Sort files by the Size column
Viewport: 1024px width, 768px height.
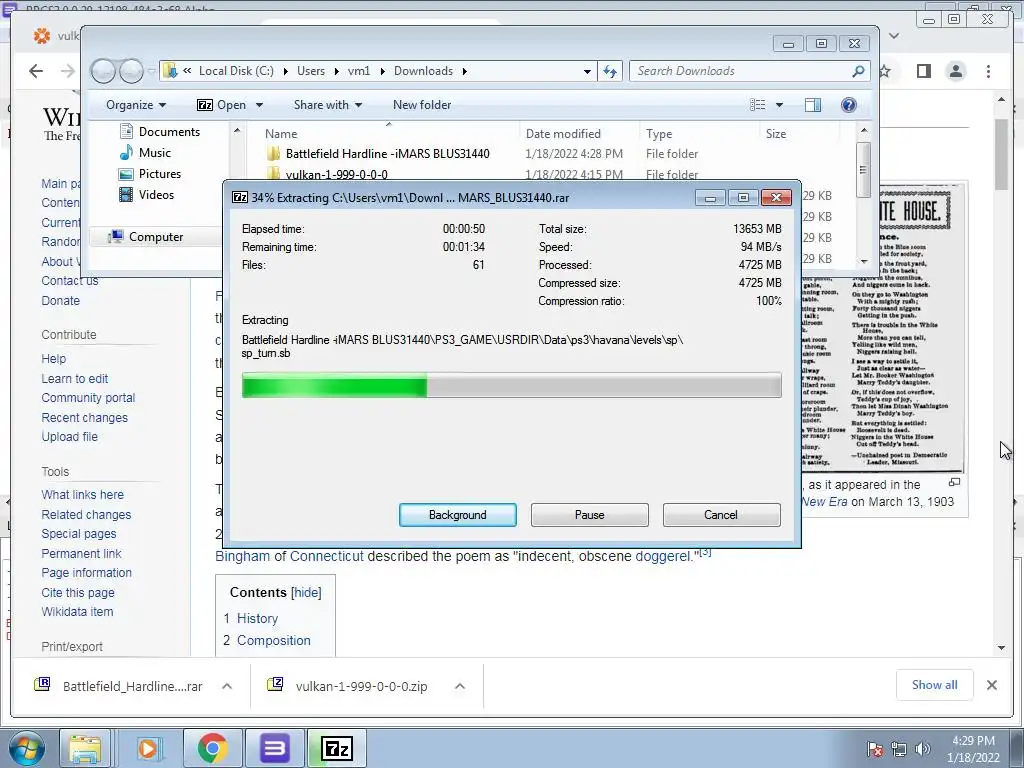pyautogui.click(x=776, y=133)
